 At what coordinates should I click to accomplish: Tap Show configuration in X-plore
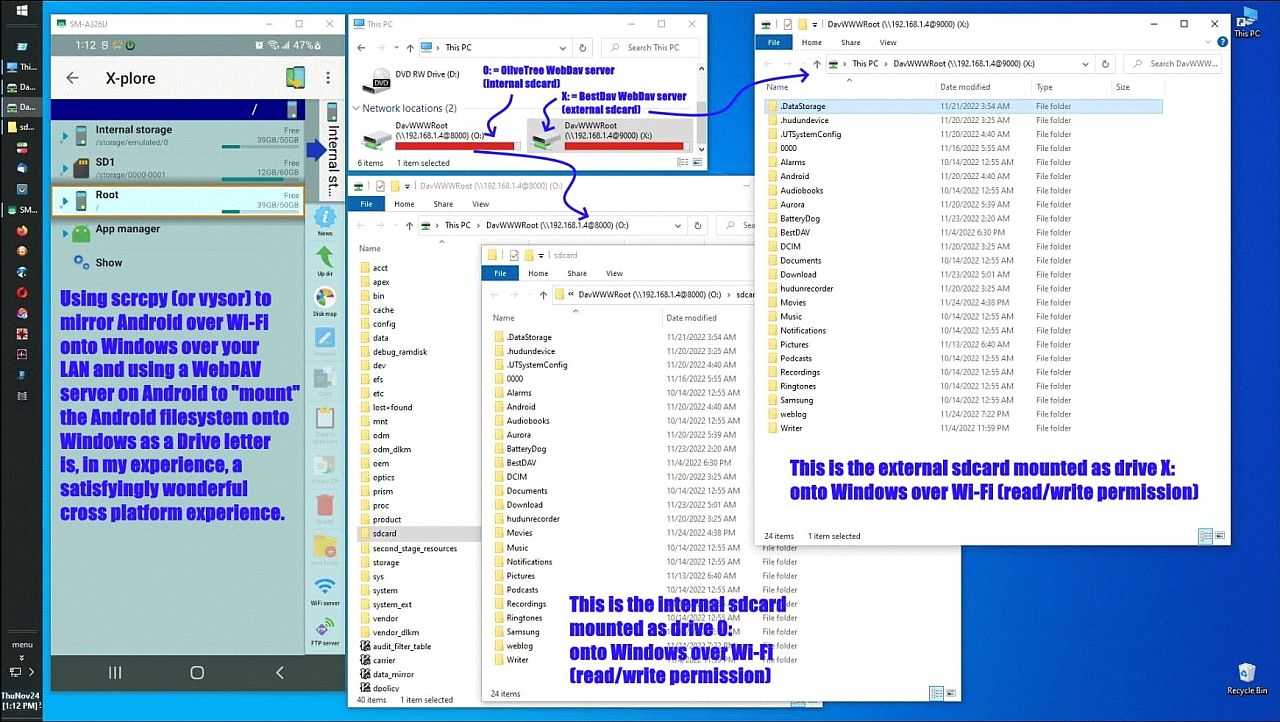109,263
